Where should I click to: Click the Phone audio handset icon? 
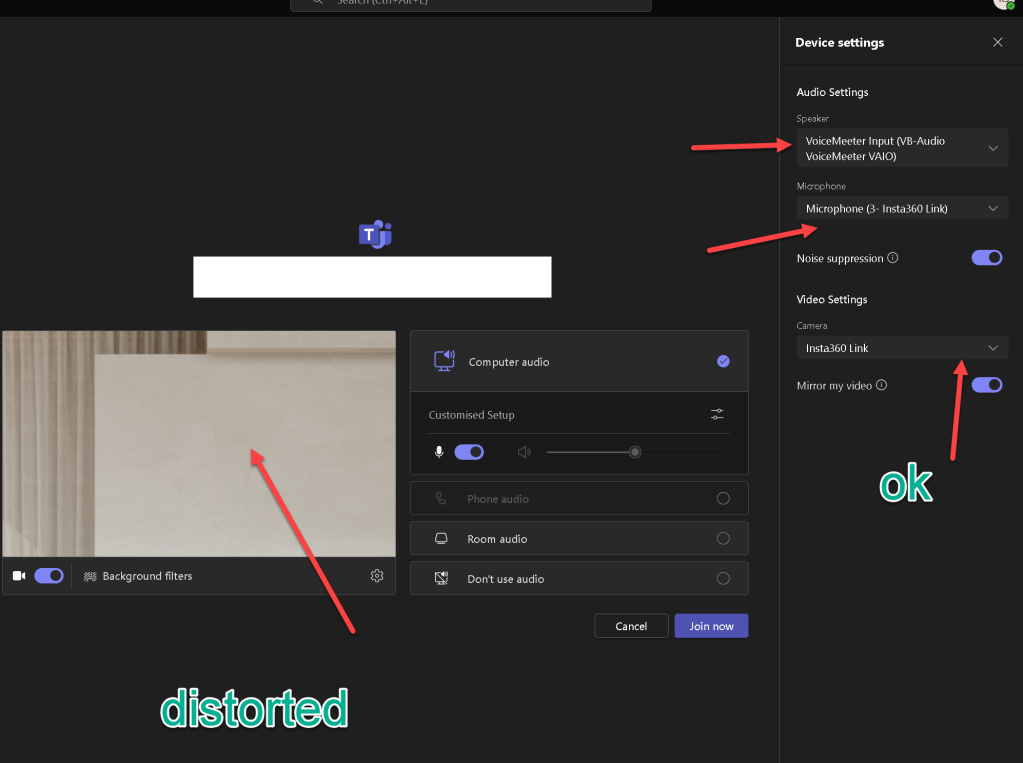442,499
